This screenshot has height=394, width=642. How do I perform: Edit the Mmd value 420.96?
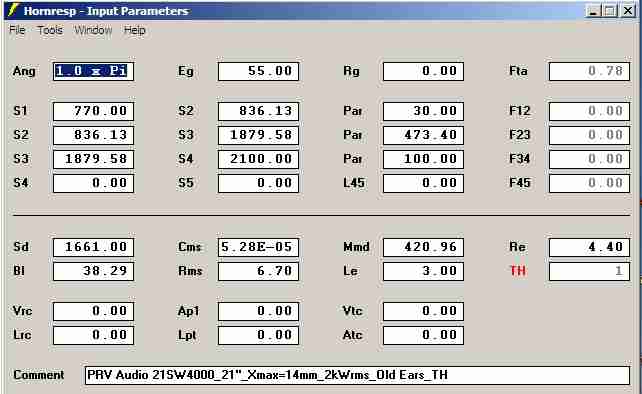point(423,247)
